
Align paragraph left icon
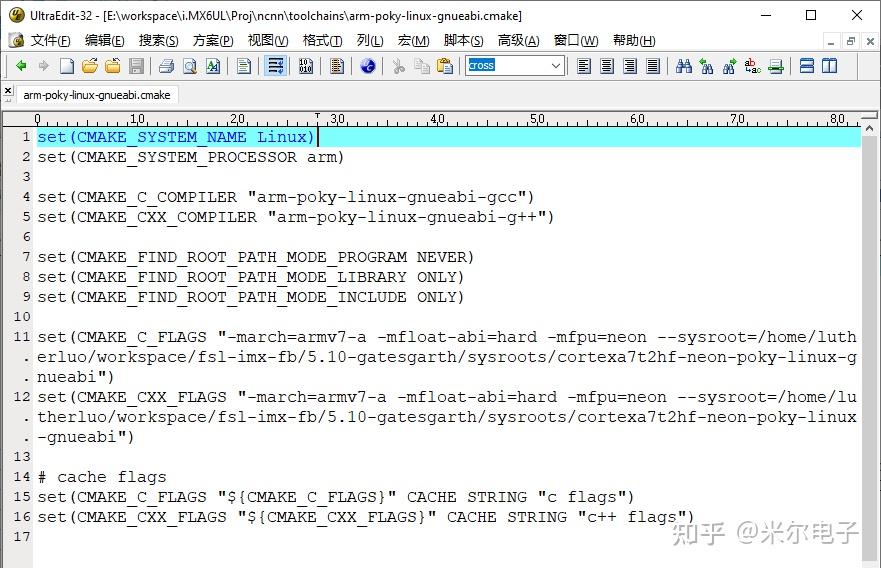[584, 66]
